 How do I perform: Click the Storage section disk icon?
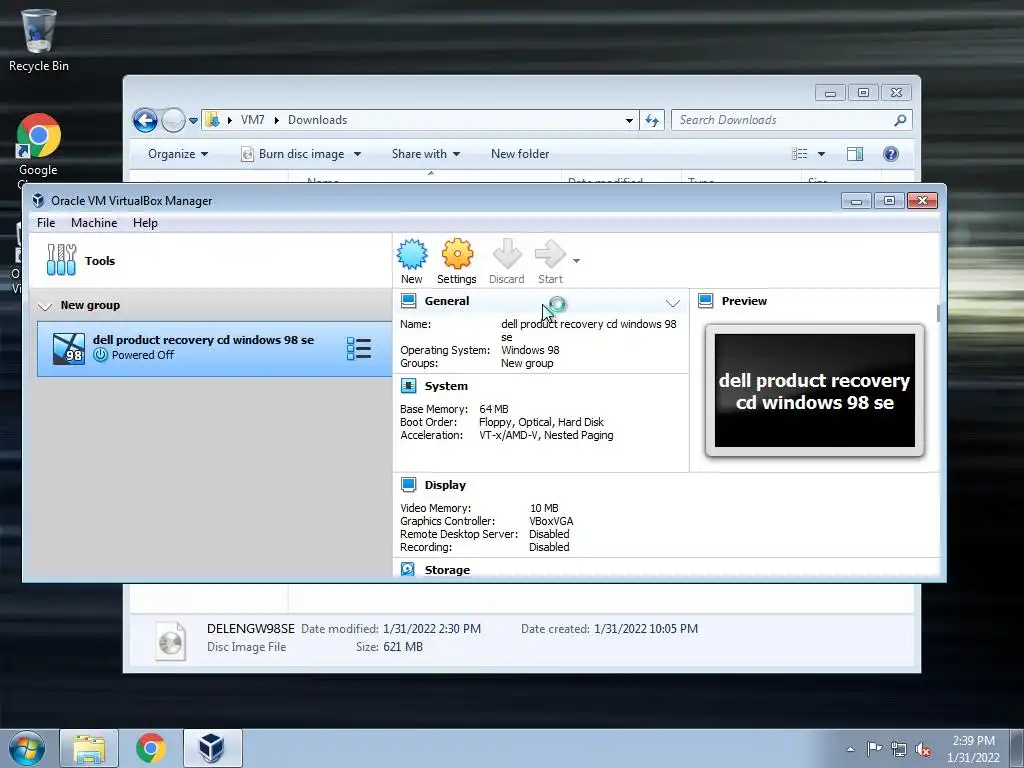(408, 569)
